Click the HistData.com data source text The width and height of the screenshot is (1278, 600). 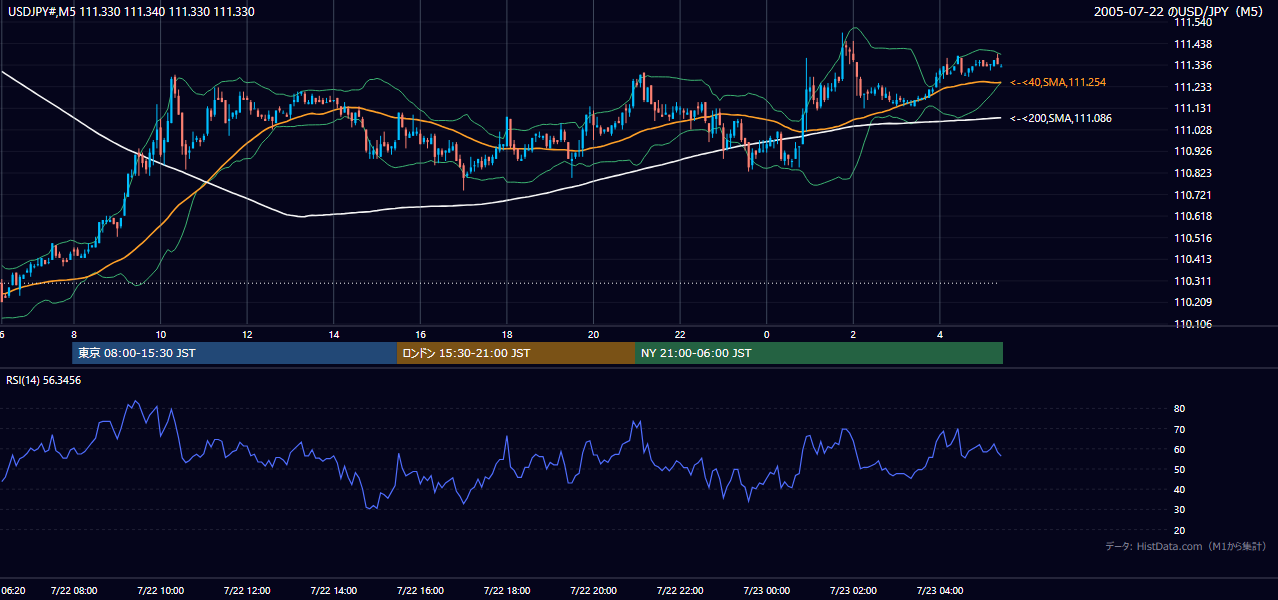tap(1186, 546)
